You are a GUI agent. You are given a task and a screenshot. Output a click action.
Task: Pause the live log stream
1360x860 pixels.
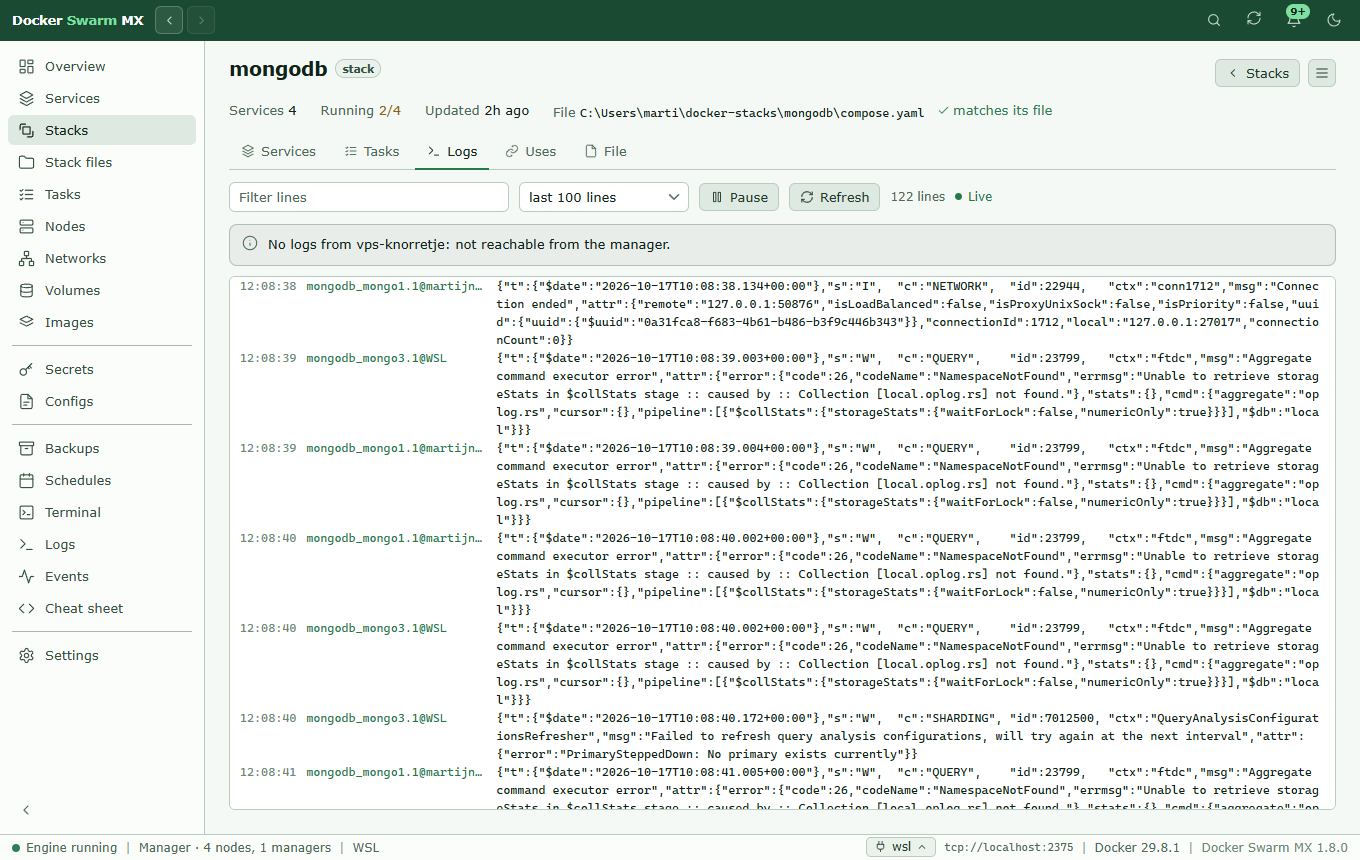pyautogui.click(x=739, y=197)
